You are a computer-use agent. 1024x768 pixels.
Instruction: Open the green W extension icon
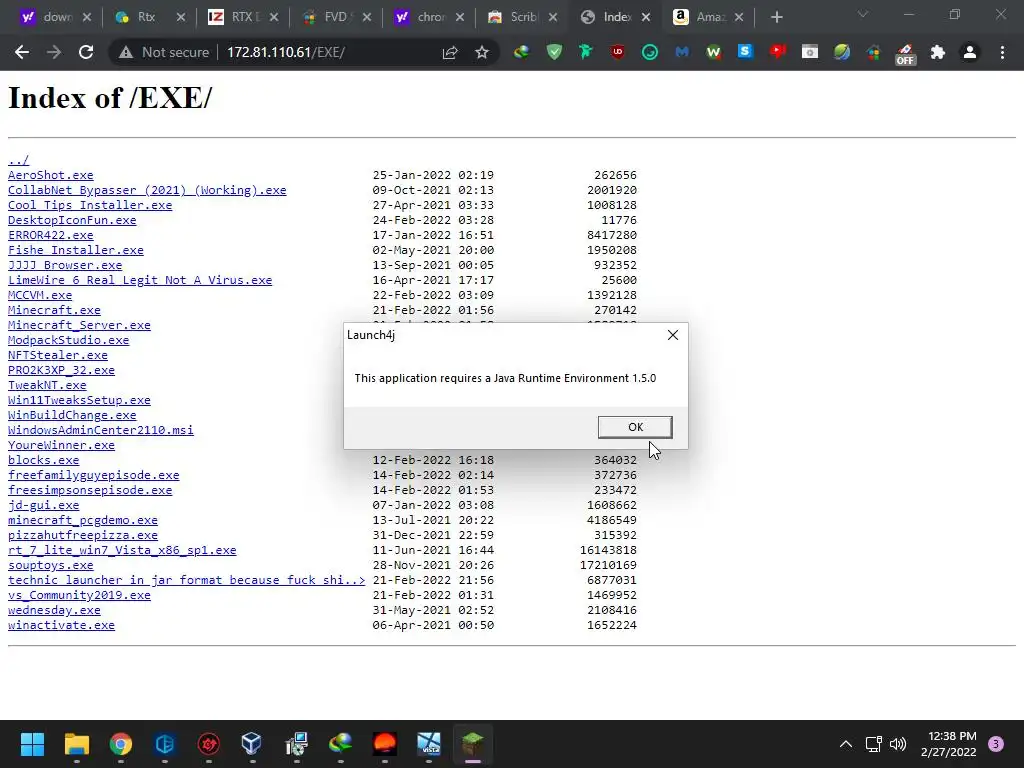[x=713, y=52]
